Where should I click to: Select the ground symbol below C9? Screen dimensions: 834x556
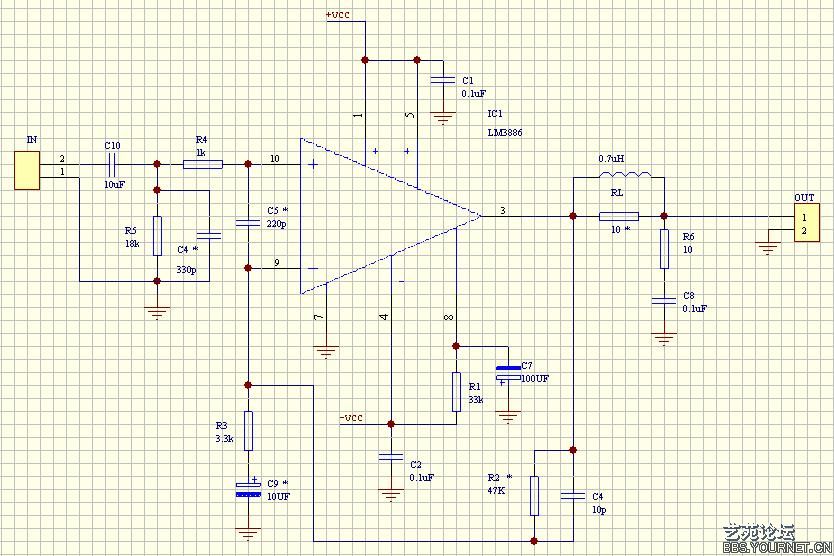tap(248, 534)
